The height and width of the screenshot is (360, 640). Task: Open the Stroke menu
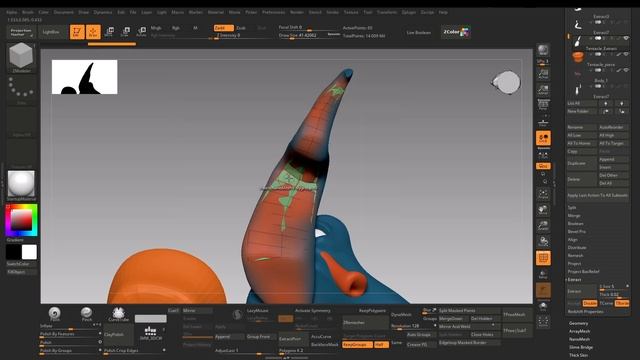click(x=333, y=12)
